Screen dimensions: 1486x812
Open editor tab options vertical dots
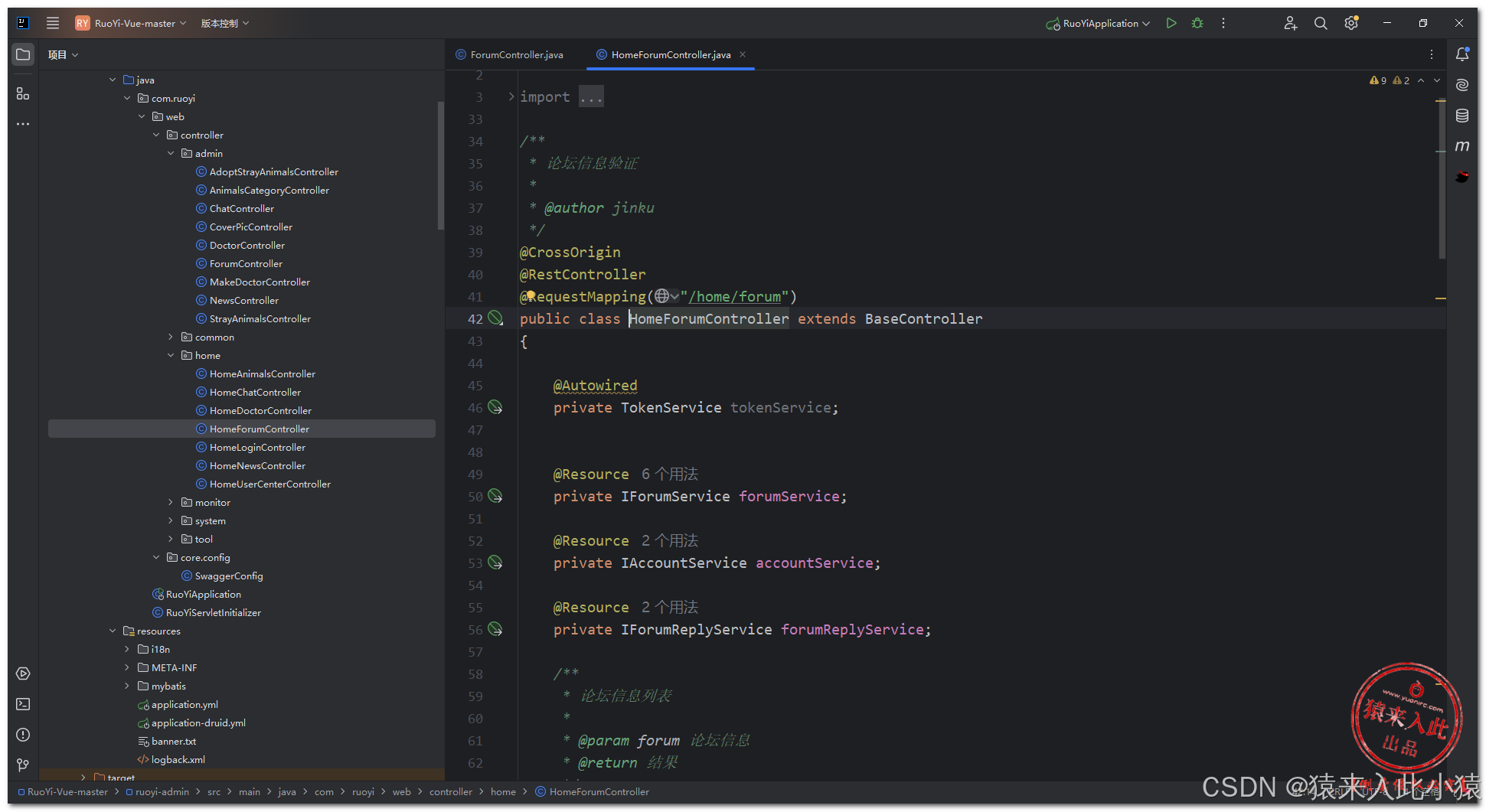click(x=1431, y=54)
